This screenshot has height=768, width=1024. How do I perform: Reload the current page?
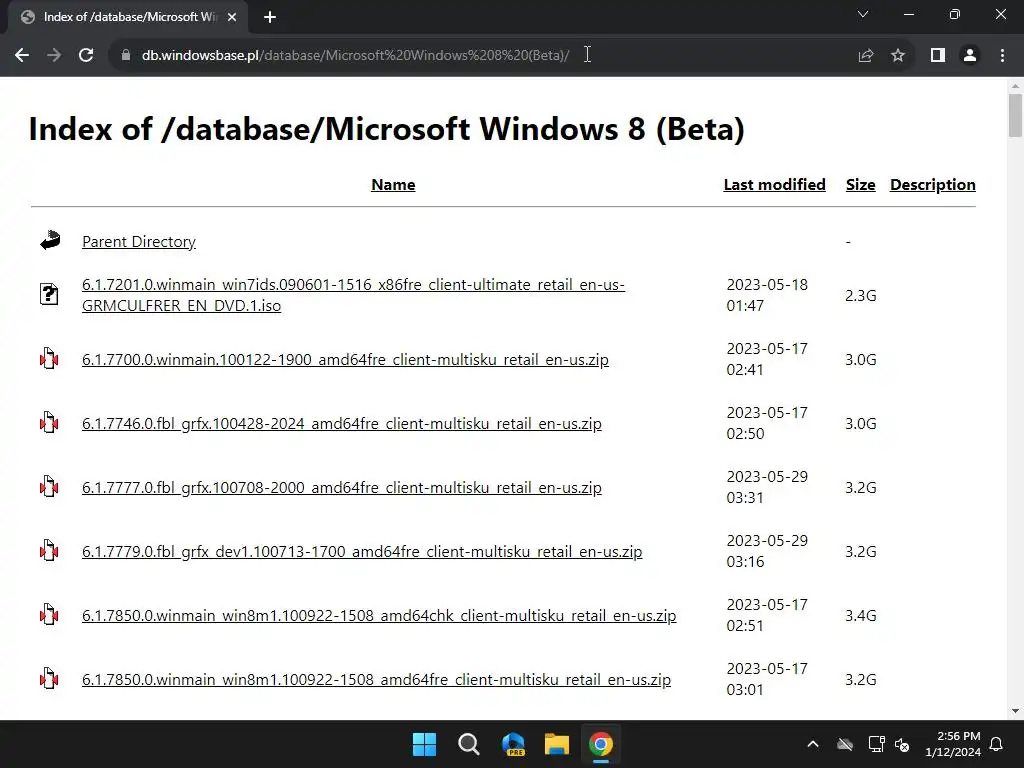(x=86, y=56)
